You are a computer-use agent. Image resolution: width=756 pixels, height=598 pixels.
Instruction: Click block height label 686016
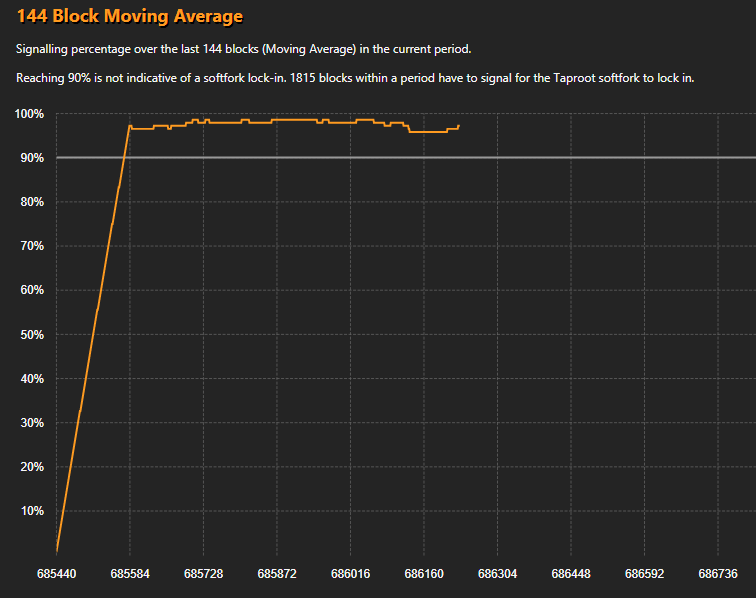[351, 574]
